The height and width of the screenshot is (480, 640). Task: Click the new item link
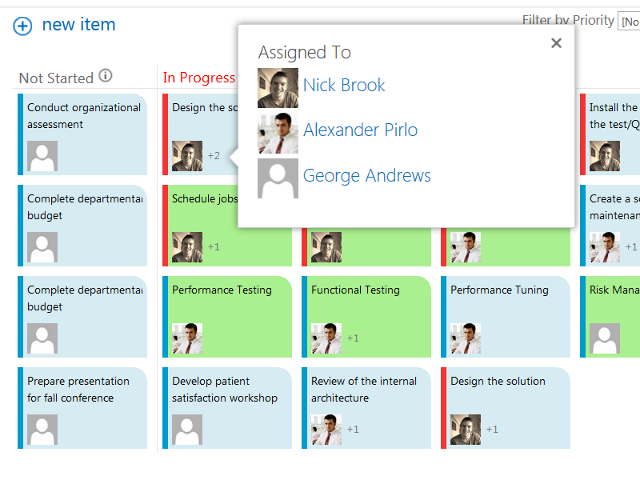tap(78, 25)
